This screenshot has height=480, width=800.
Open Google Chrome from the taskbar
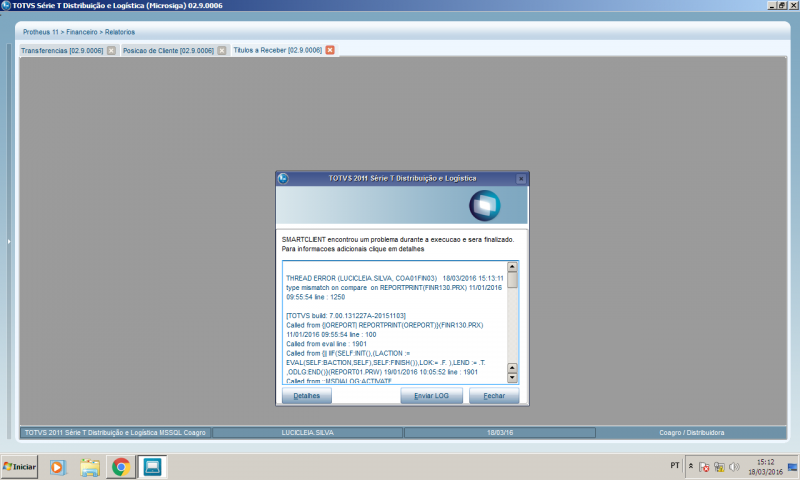[x=121, y=467]
